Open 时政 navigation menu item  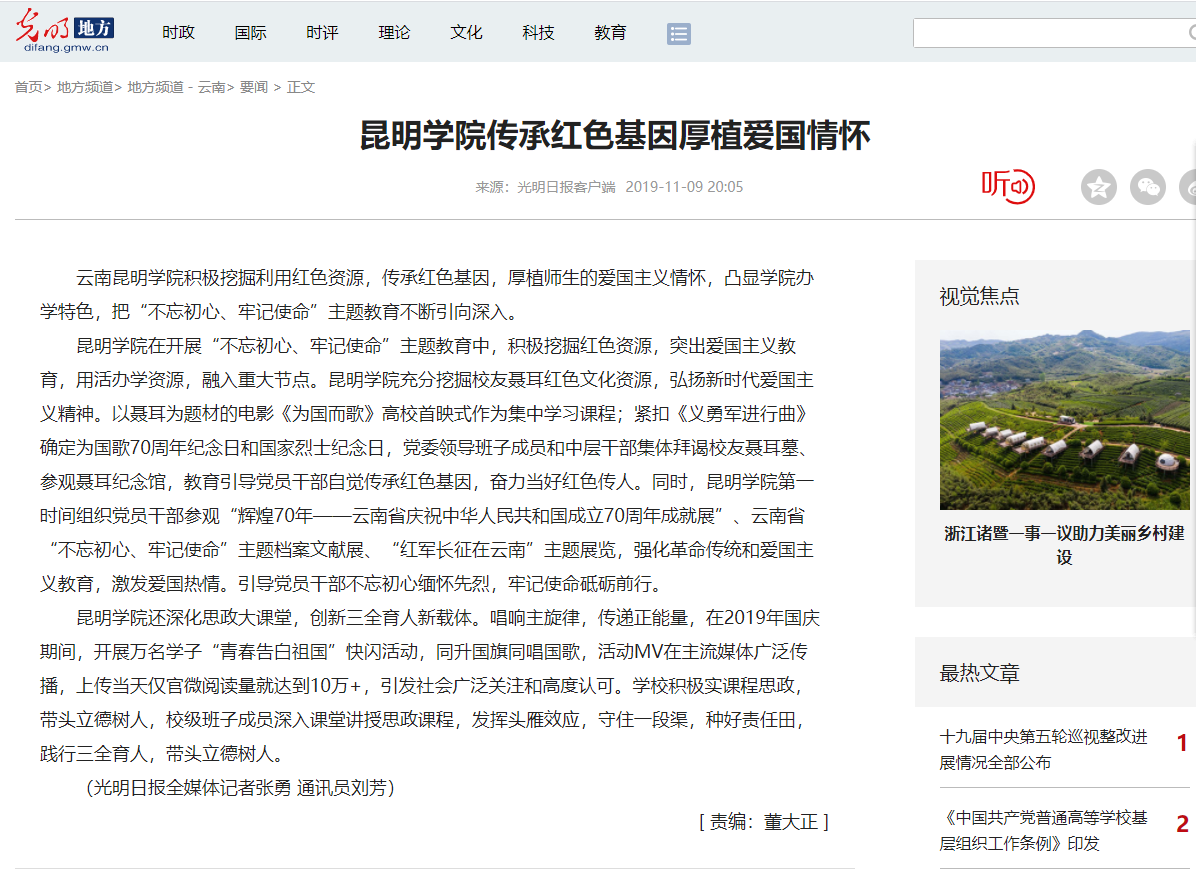[x=178, y=33]
